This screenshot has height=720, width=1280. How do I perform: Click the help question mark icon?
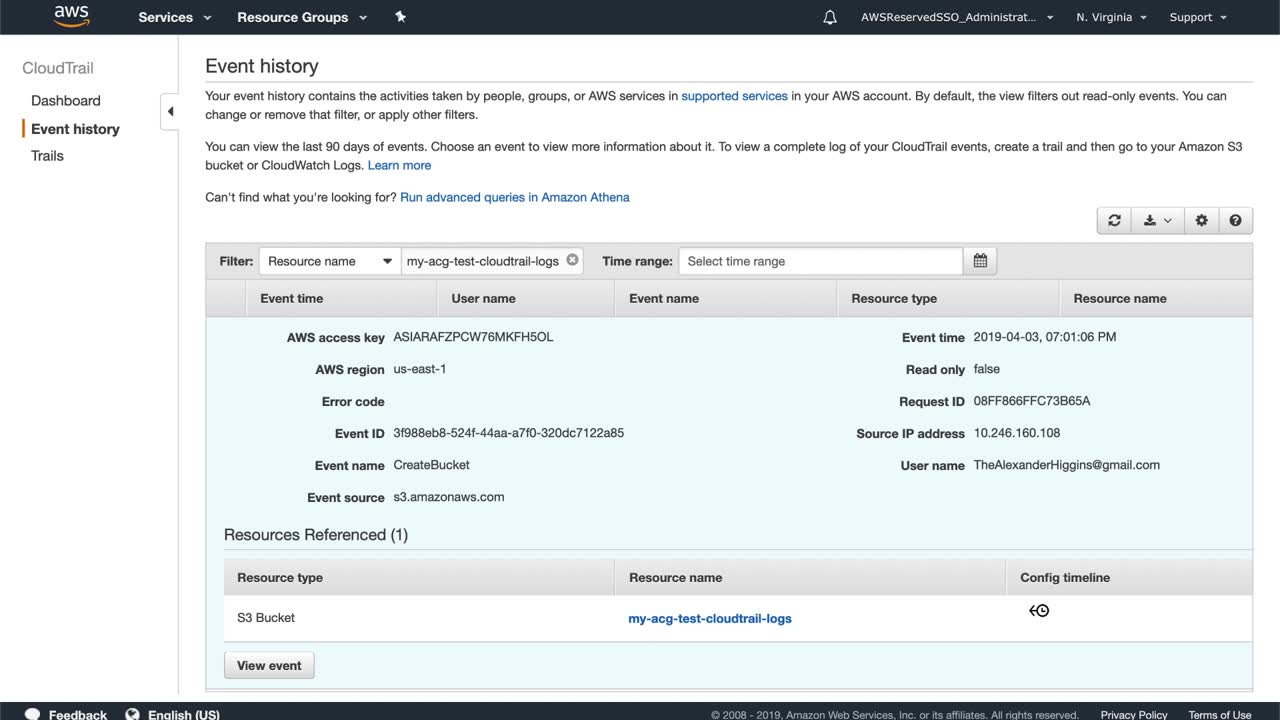click(x=1235, y=221)
